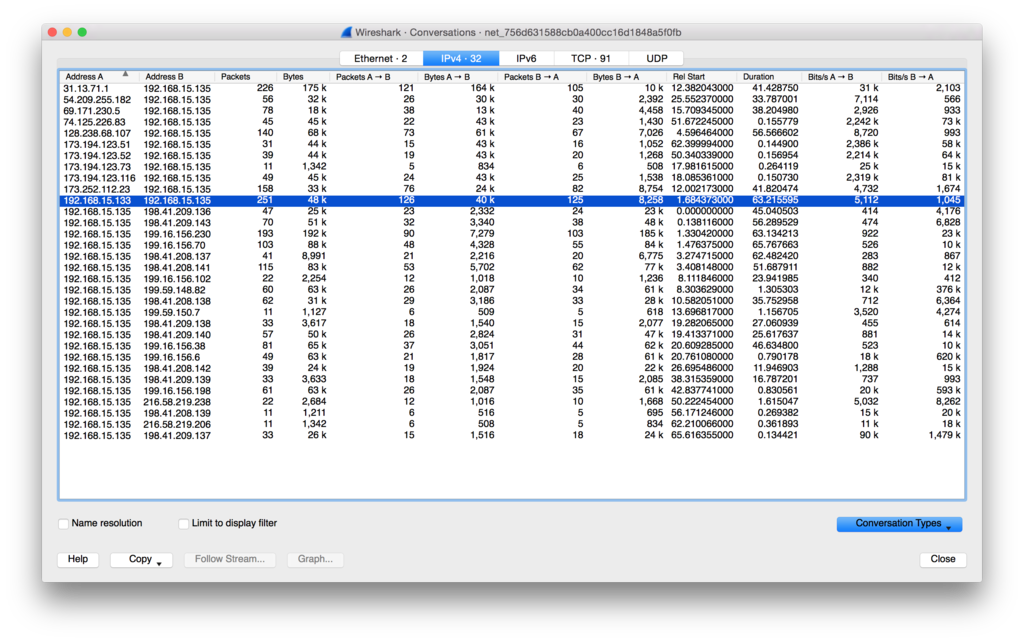This screenshot has height=642, width=1024.
Task: Sort by Packets B → A column header
Action: tap(543, 76)
